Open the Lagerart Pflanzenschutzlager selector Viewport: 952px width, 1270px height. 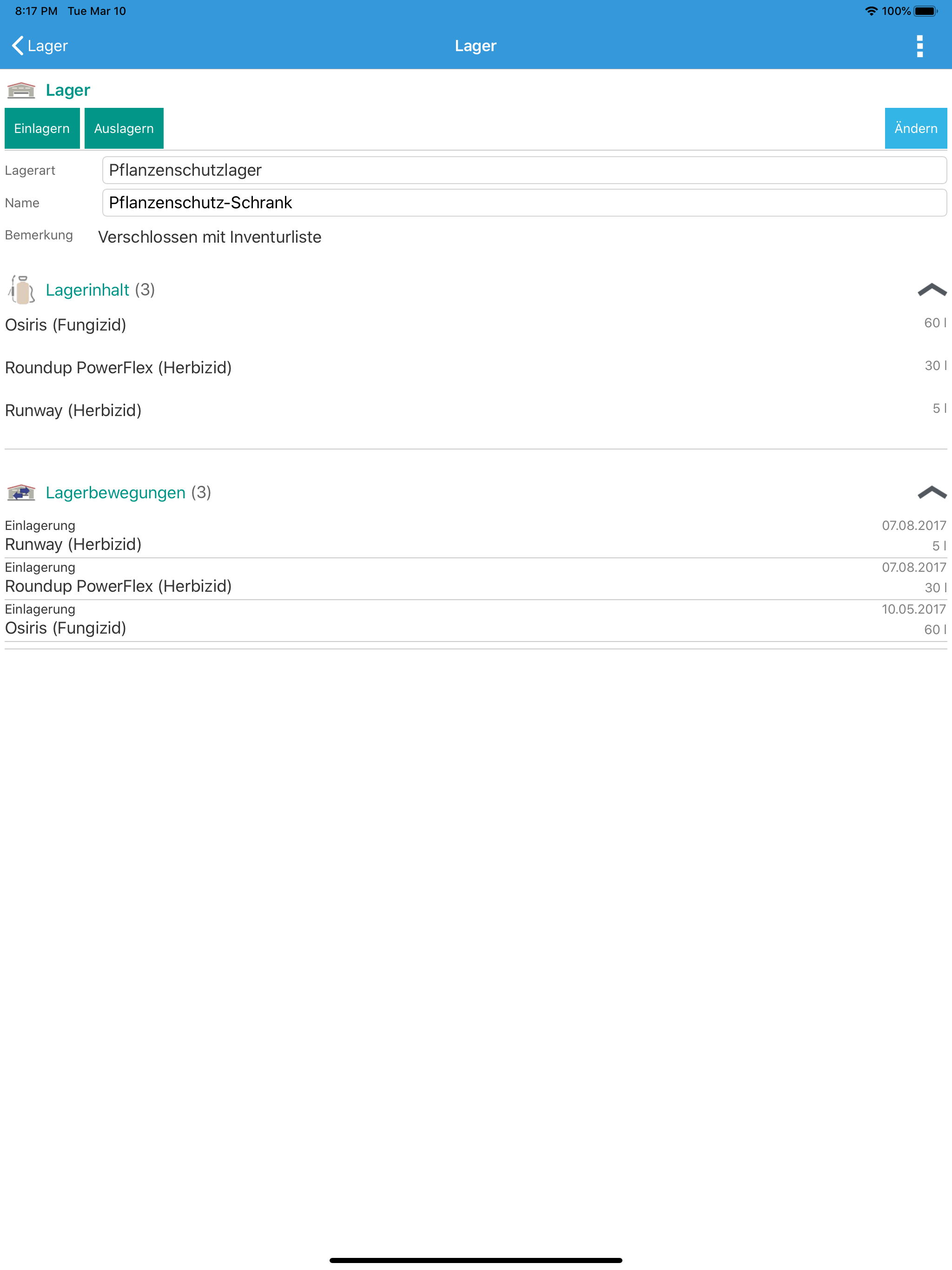point(524,170)
